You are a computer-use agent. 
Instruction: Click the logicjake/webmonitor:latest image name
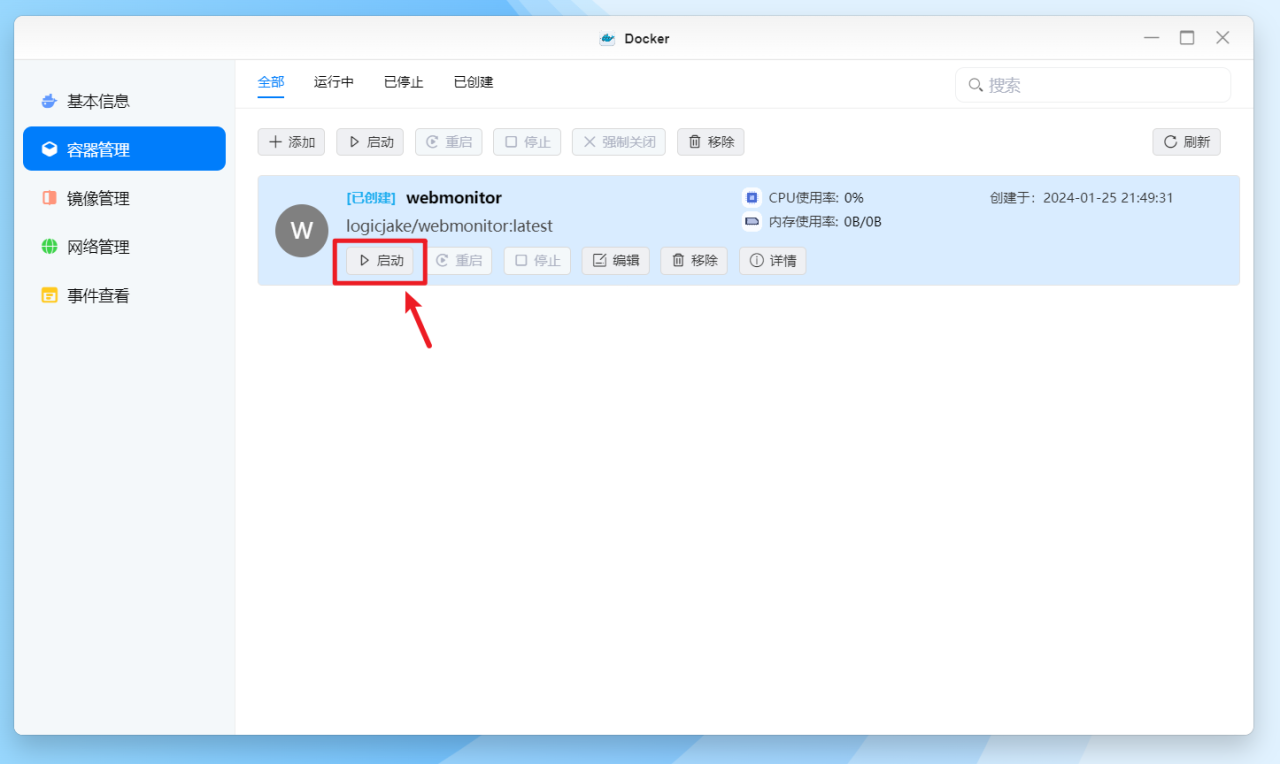448,226
